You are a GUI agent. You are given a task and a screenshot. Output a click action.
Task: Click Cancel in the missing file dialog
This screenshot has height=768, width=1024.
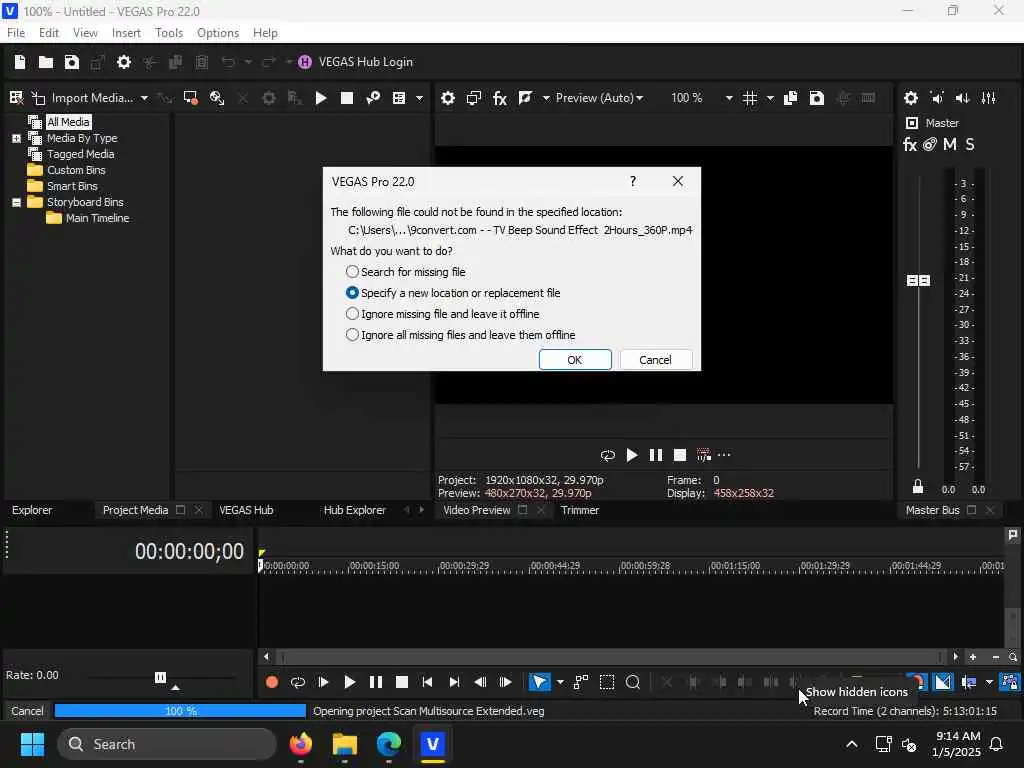coord(655,360)
